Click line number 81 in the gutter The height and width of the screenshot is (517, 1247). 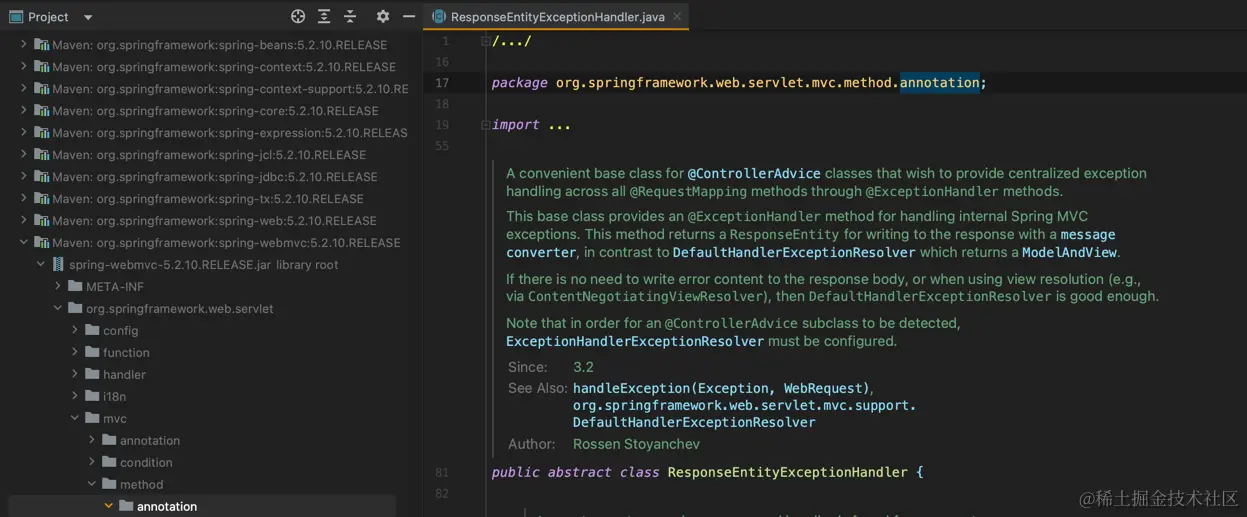[x=442, y=472]
